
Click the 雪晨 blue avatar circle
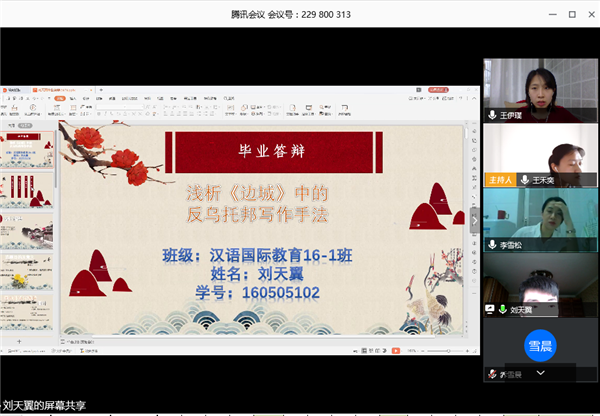tap(540, 343)
